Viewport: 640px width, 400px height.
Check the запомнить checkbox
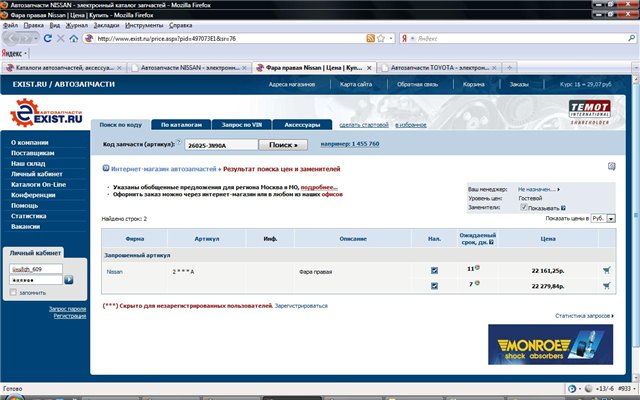(13, 292)
